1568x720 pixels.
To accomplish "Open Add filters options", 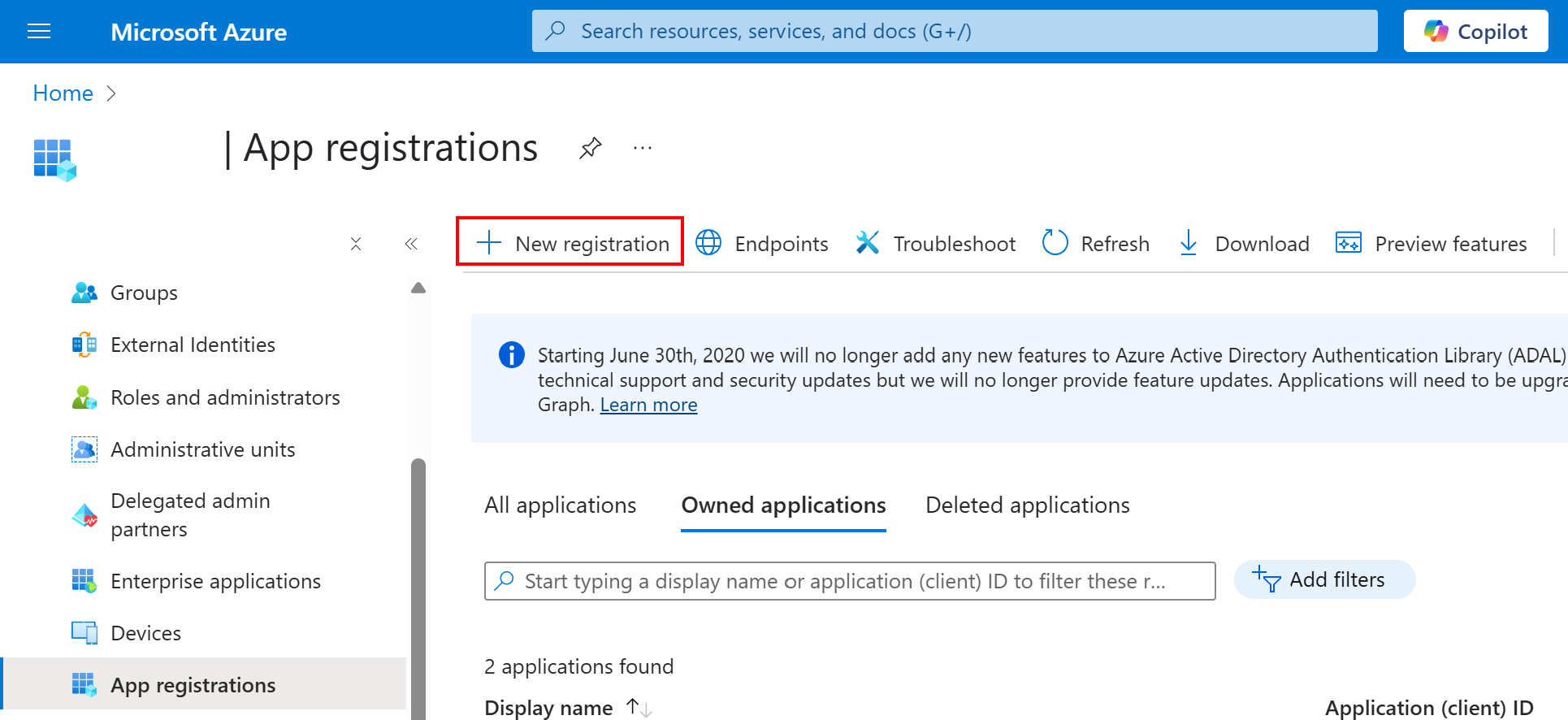I will click(x=1324, y=580).
